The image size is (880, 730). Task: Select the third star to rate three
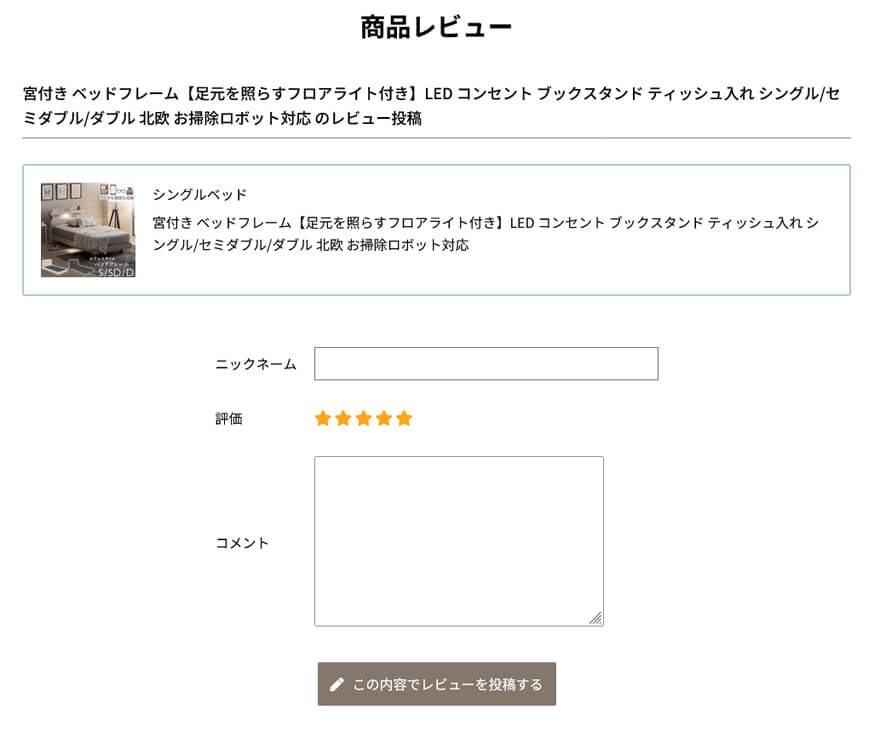(363, 418)
